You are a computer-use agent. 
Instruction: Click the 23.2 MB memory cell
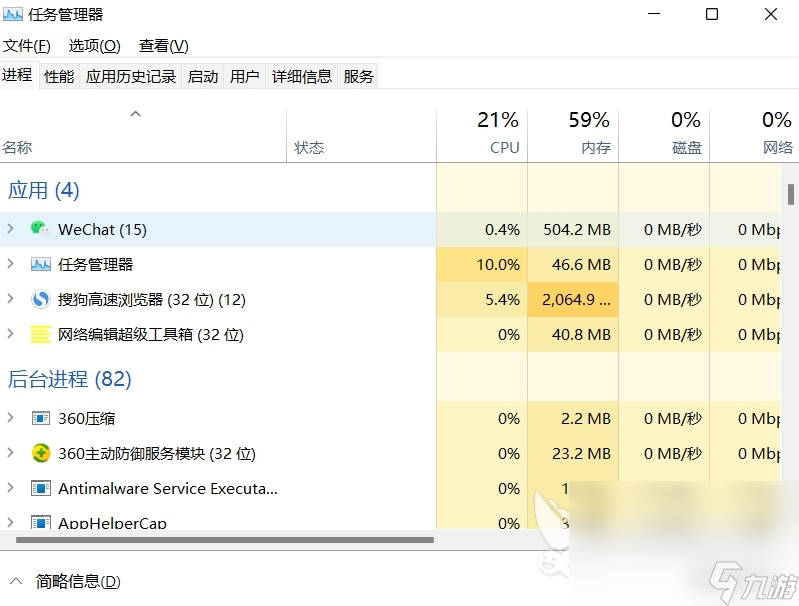pyautogui.click(x=573, y=454)
